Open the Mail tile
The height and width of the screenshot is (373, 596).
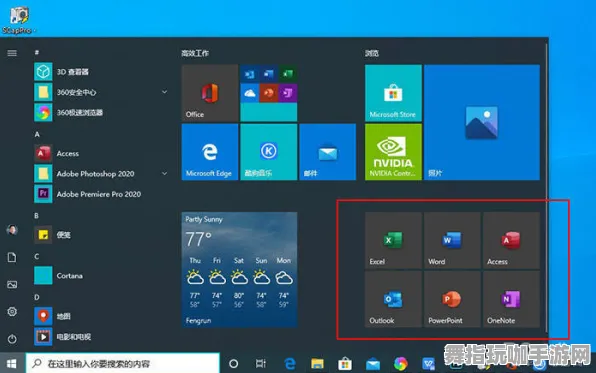(328, 152)
